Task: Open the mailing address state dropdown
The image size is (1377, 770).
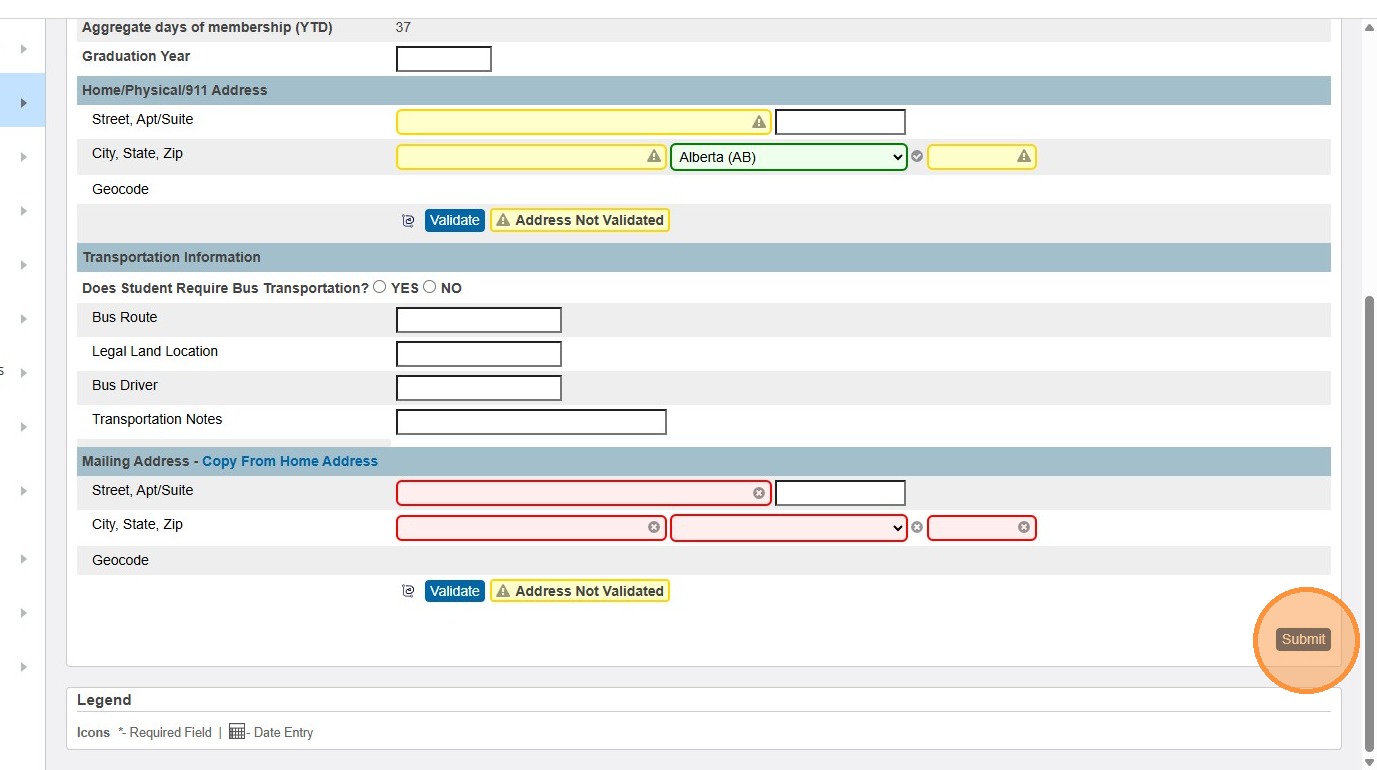Action: [789, 527]
